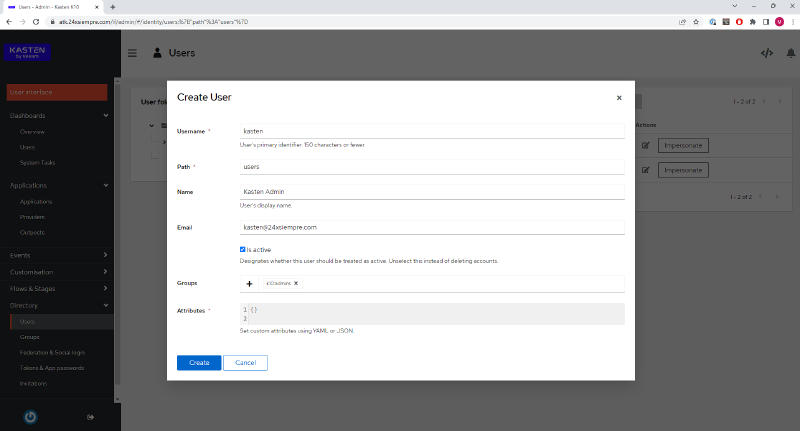This screenshot has height=431, width=800.
Task: Click the power icon at sidebar bottom
Action: [x=30, y=417]
